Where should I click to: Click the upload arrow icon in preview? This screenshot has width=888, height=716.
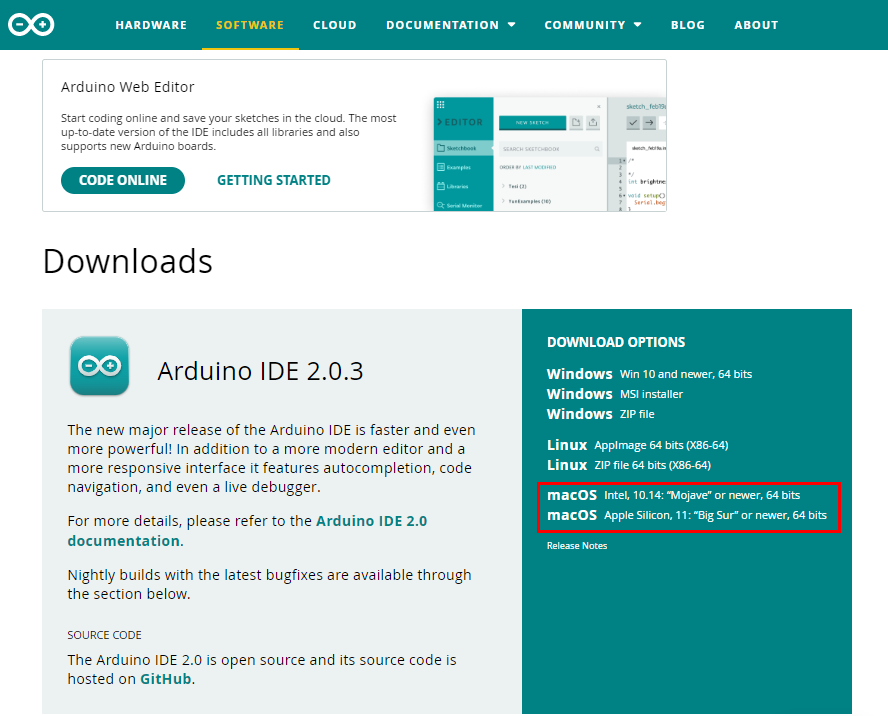click(x=649, y=122)
